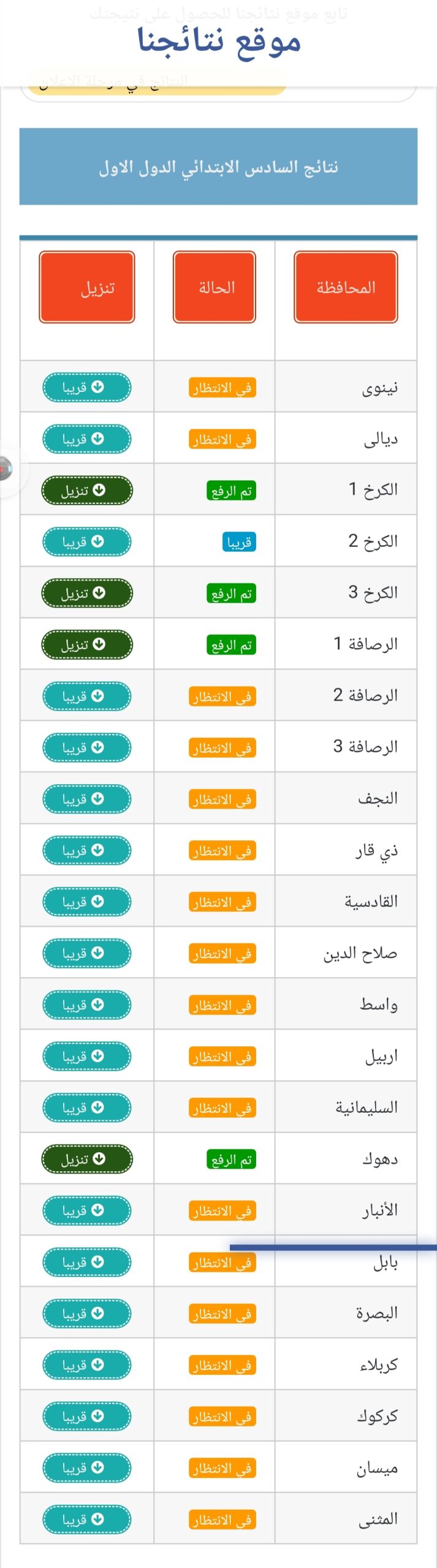Click the تم الرفع status badge for الكرخ 1
The height and width of the screenshot is (1568, 437).
[x=231, y=491]
